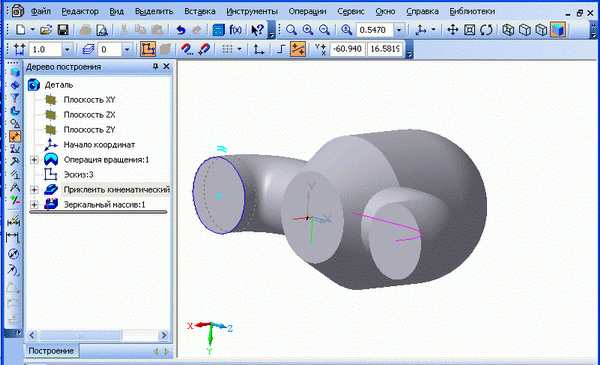
Task: Click the Rotate view icon
Action: pos(486,30)
